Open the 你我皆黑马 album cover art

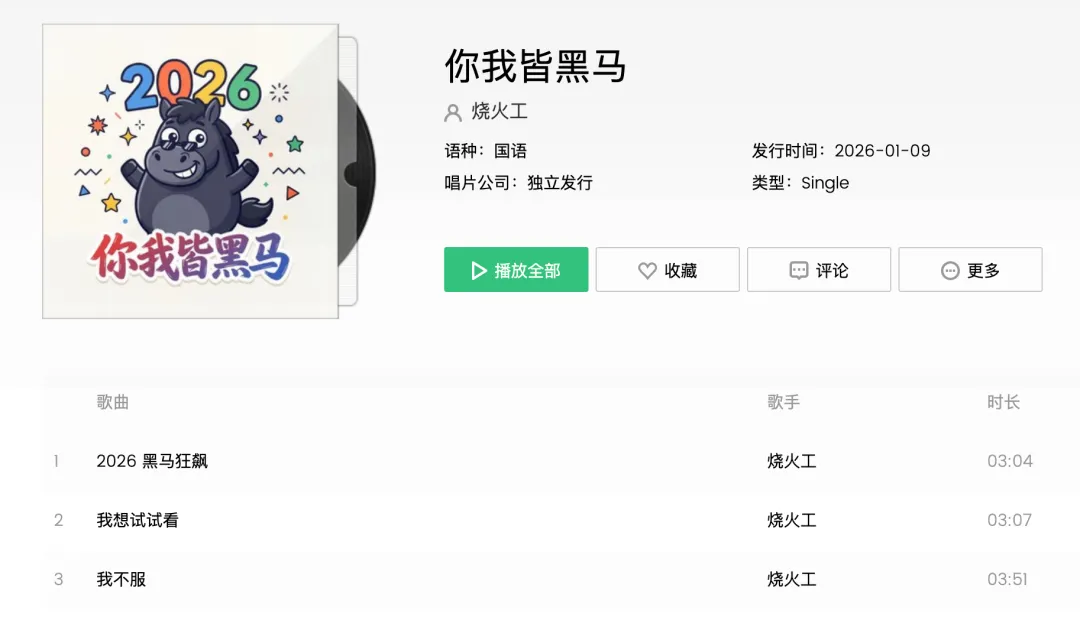pyautogui.click(x=190, y=171)
